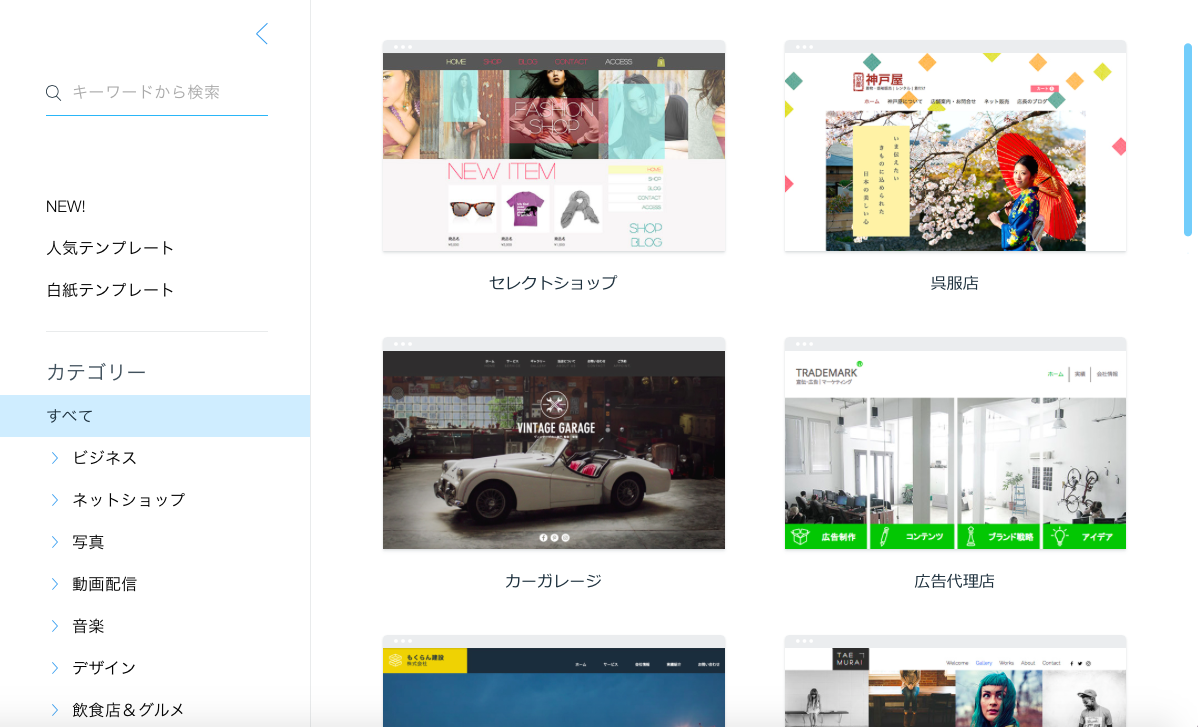Viewport: 1198px width, 727px height.
Task: Focus the キーワードから検索 search field
Action: point(157,93)
